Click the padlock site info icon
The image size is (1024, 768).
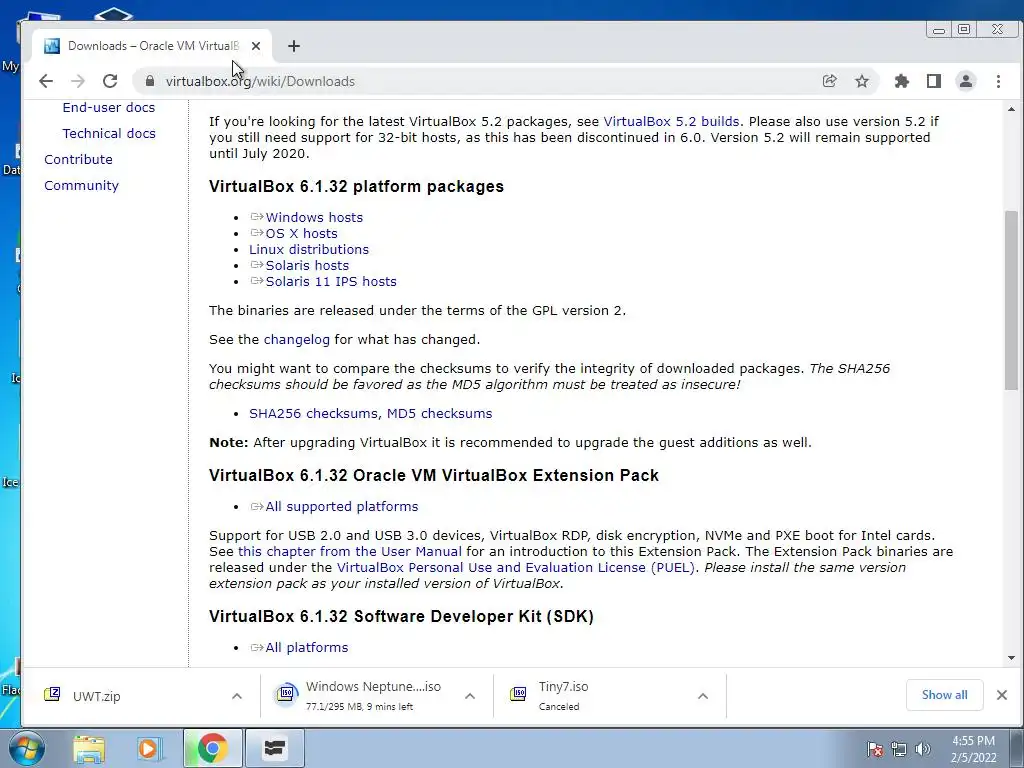pos(150,81)
